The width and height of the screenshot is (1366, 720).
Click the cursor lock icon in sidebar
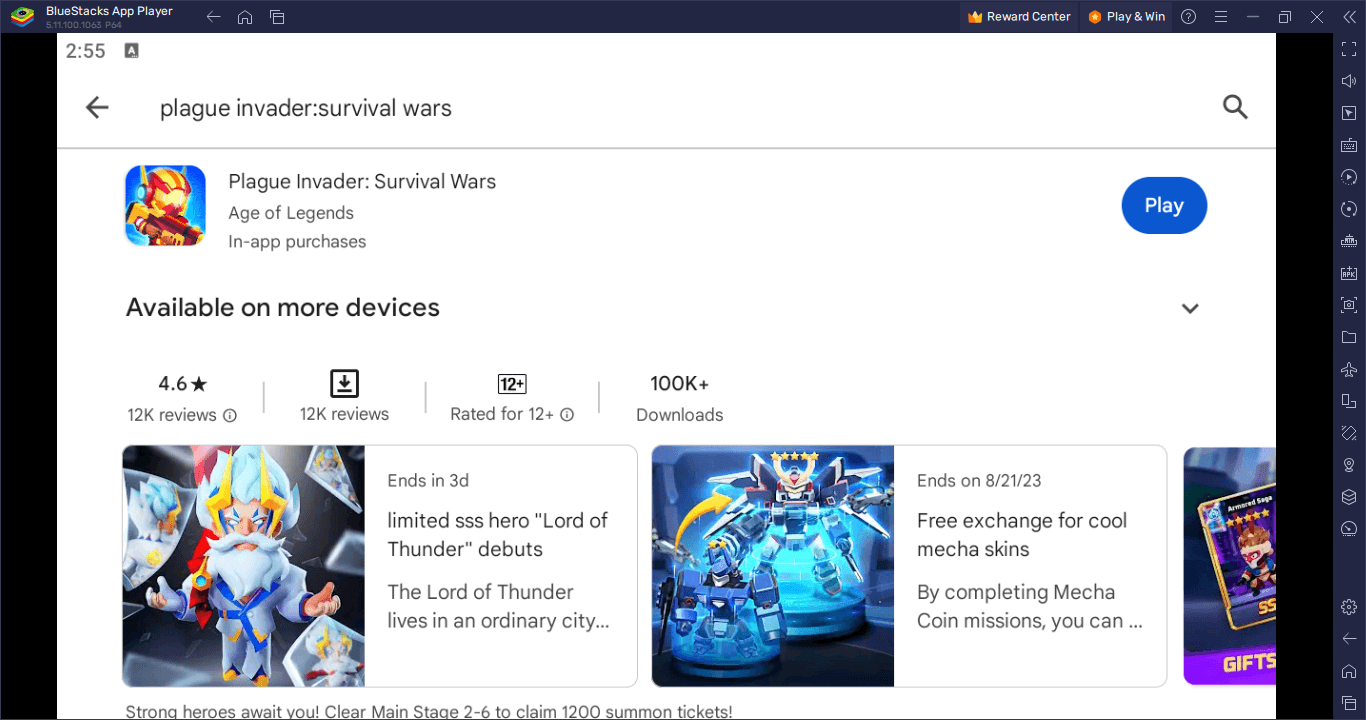[x=1349, y=113]
